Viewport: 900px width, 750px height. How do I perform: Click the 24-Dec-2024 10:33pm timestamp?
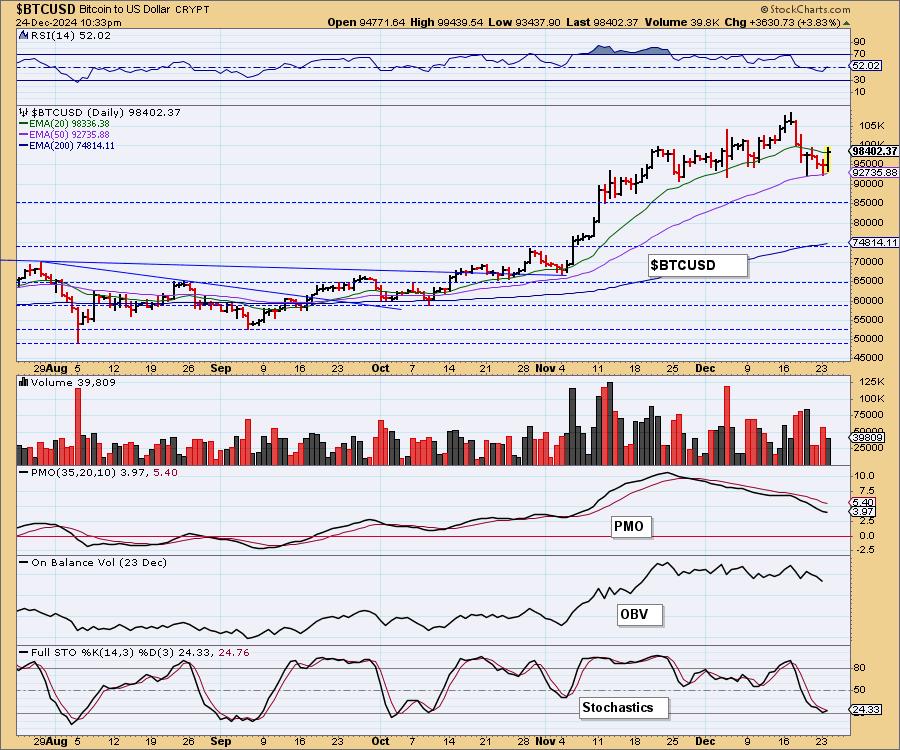pos(68,22)
